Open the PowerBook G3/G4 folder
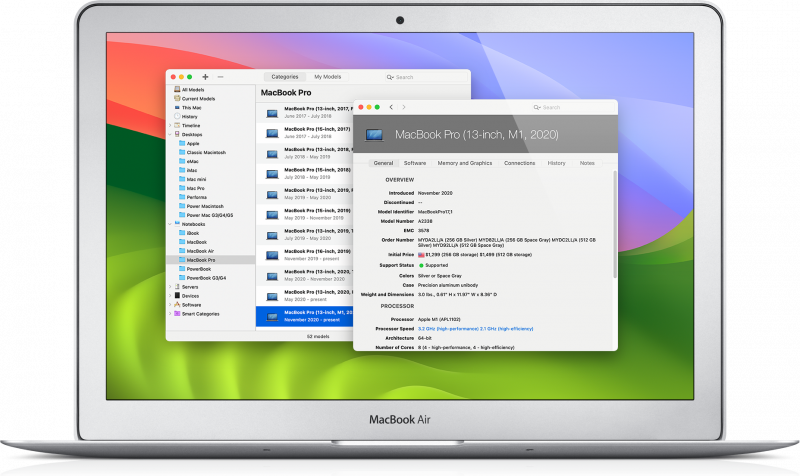This screenshot has width=800, height=476. click(x=206, y=278)
